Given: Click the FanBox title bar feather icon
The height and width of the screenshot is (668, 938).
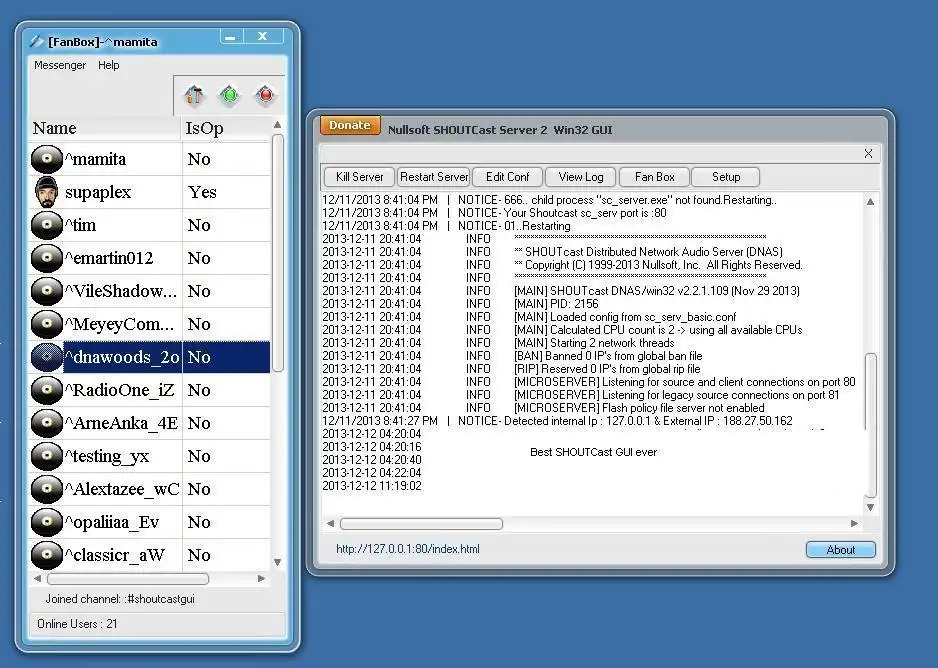Looking at the screenshot, I should coord(37,41).
